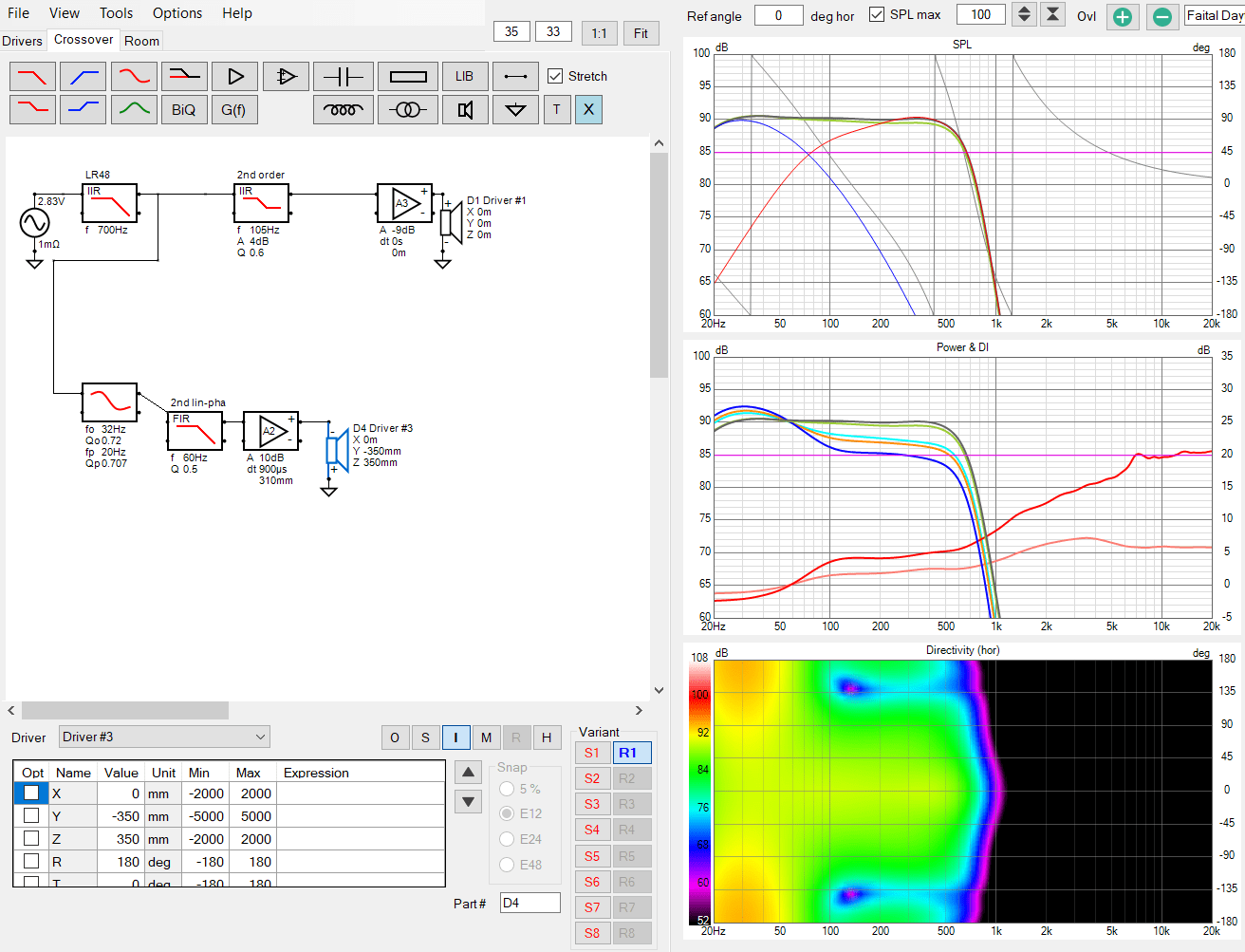Screen dimensions: 1245x952
Task: Check the Opt box for R row
Action: click(31, 861)
